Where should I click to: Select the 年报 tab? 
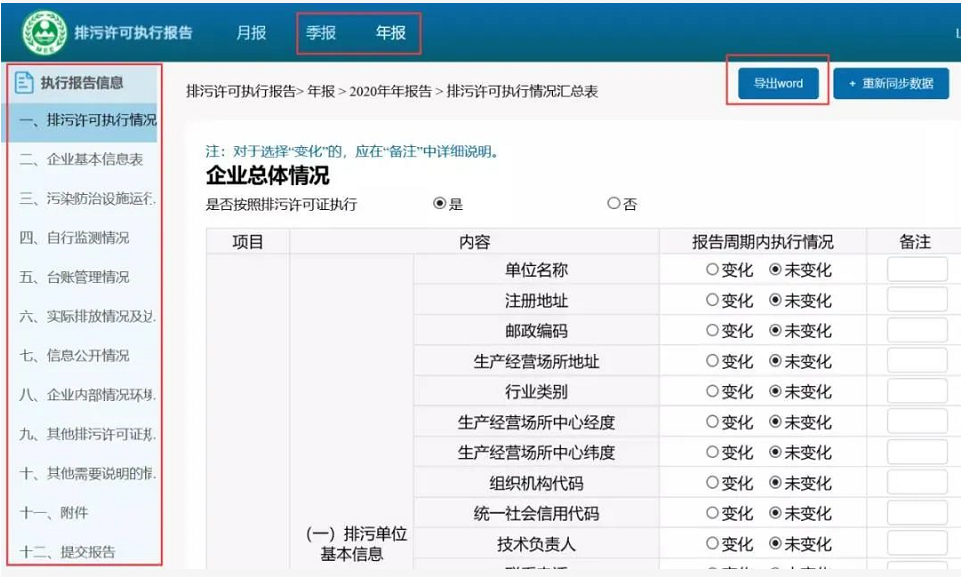391,33
